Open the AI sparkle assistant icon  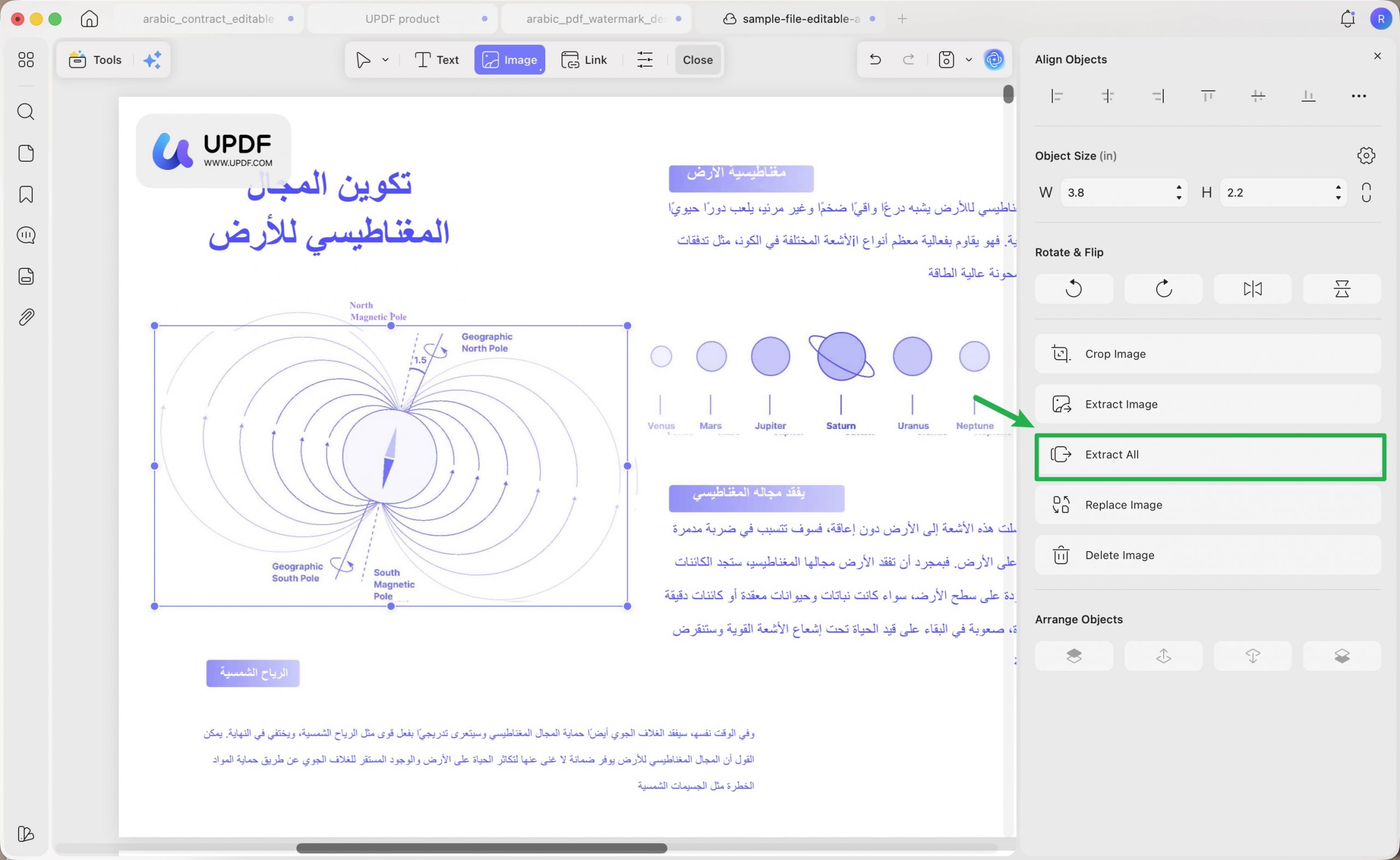tap(152, 60)
